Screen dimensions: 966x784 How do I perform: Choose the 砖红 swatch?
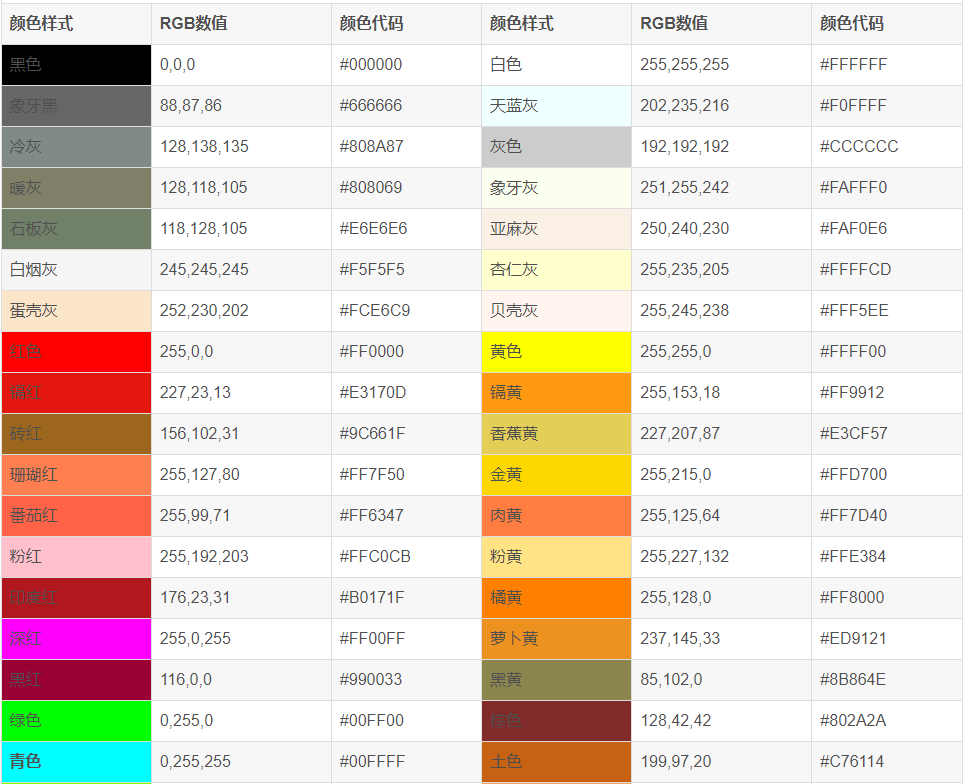(x=76, y=434)
